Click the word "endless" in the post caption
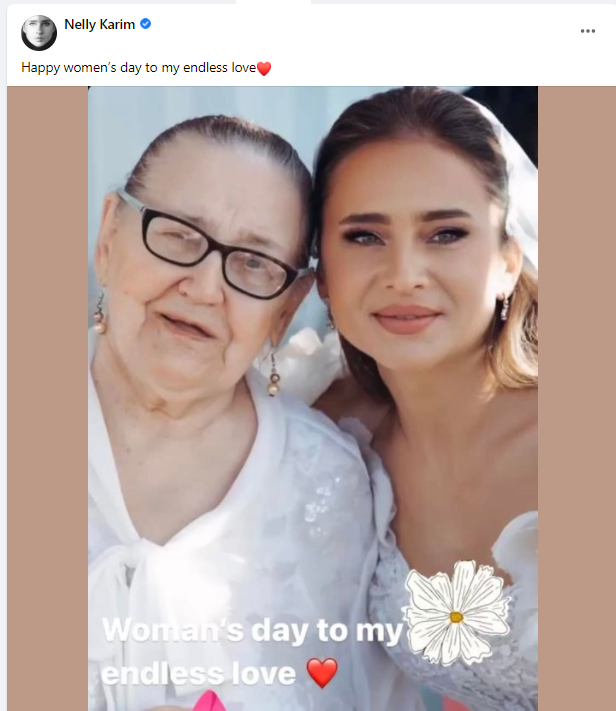Viewport: 616px width, 711px height. [208, 69]
